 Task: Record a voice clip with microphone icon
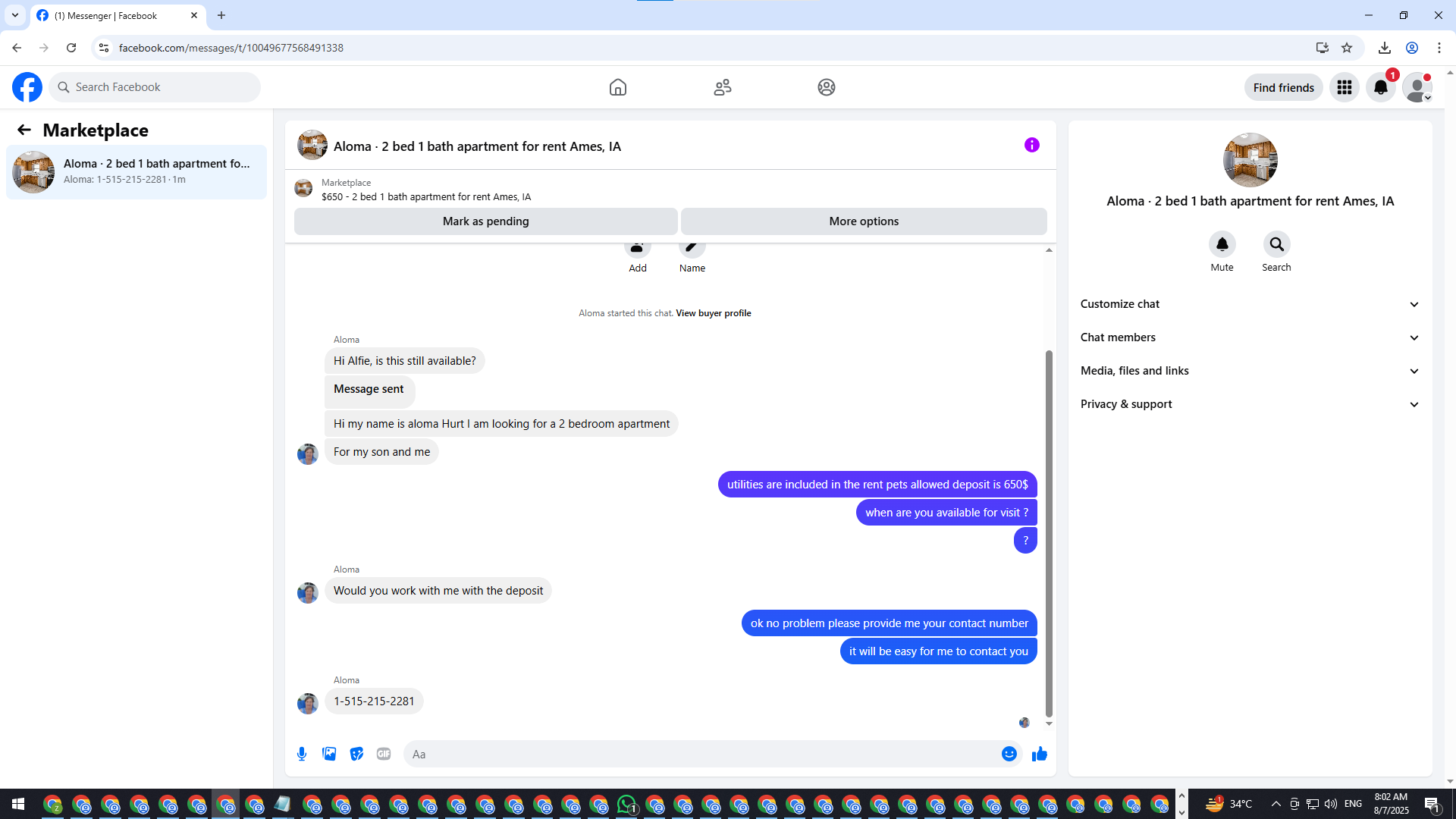(x=302, y=754)
